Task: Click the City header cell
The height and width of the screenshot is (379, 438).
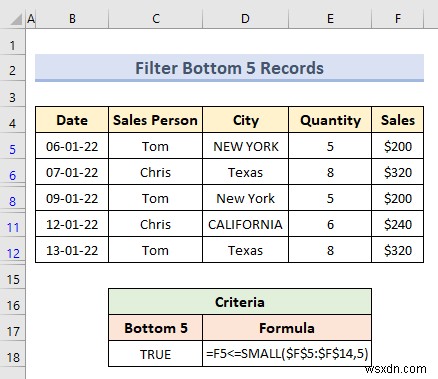Action: click(x=245, y=120)
